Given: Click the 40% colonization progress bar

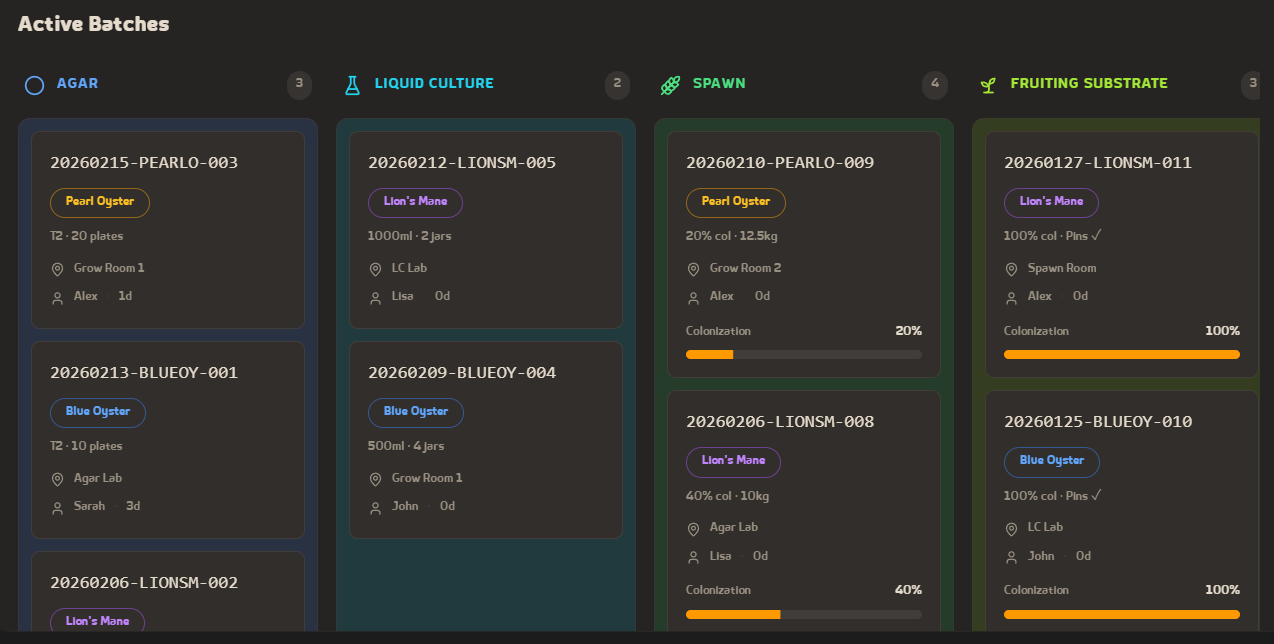Looking at the screenshot, I should pyautogui.click(x=804, y=615).
